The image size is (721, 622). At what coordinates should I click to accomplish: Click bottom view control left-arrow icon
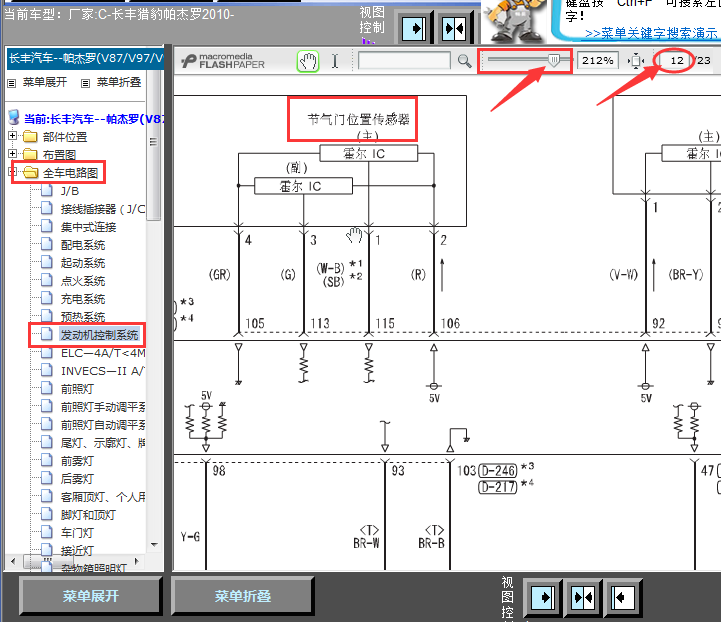[622, 598]
